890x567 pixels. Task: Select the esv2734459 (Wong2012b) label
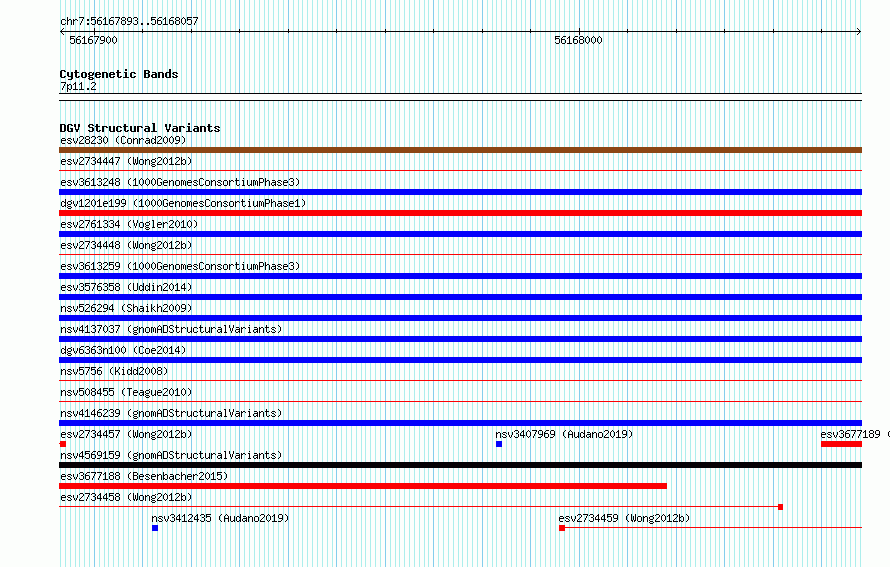pos(624,518)
